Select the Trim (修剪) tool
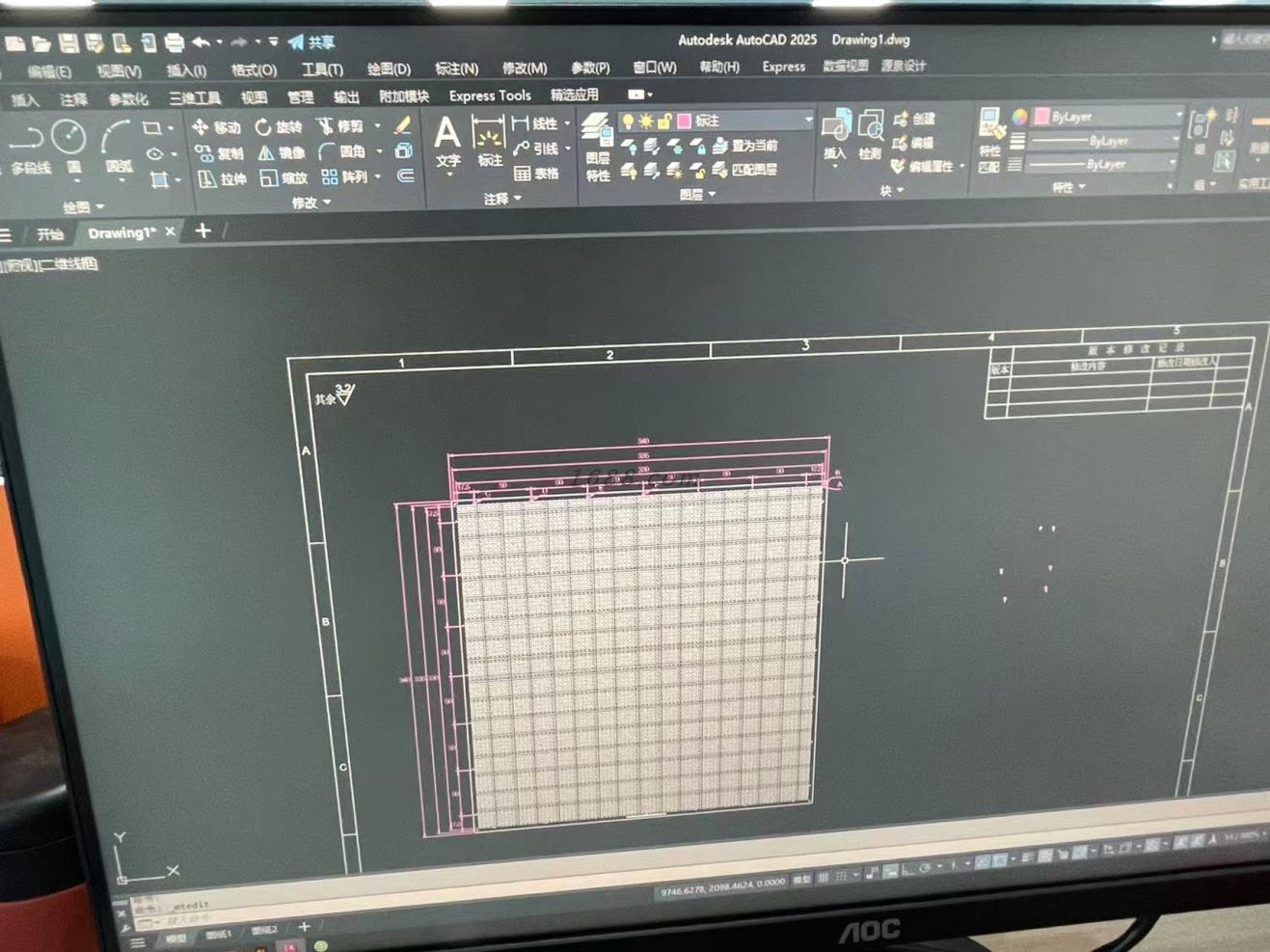The width and height of the screenshot is (1270, 952). 340,126
